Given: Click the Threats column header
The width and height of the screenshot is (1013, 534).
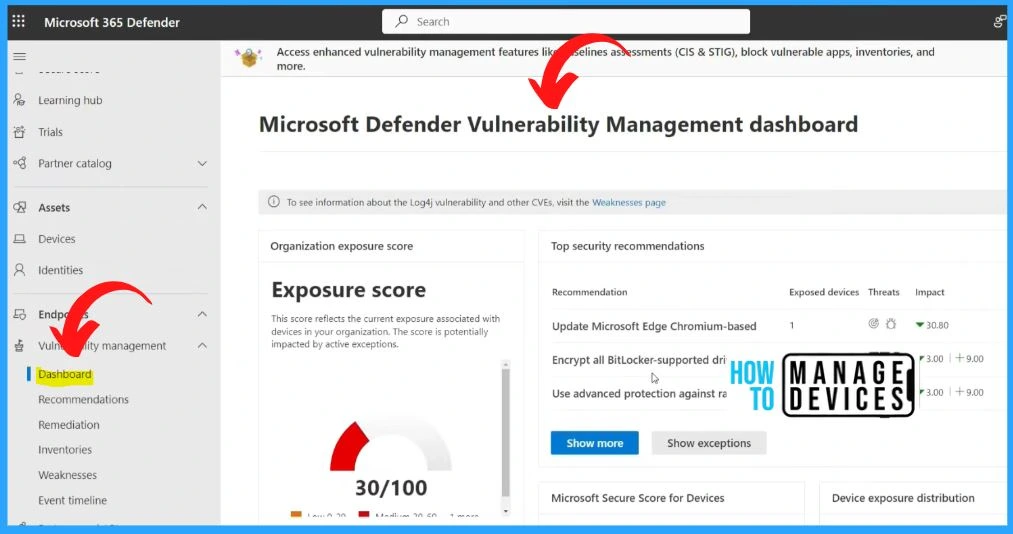Looking at the screenshot, I should (883, 292).
